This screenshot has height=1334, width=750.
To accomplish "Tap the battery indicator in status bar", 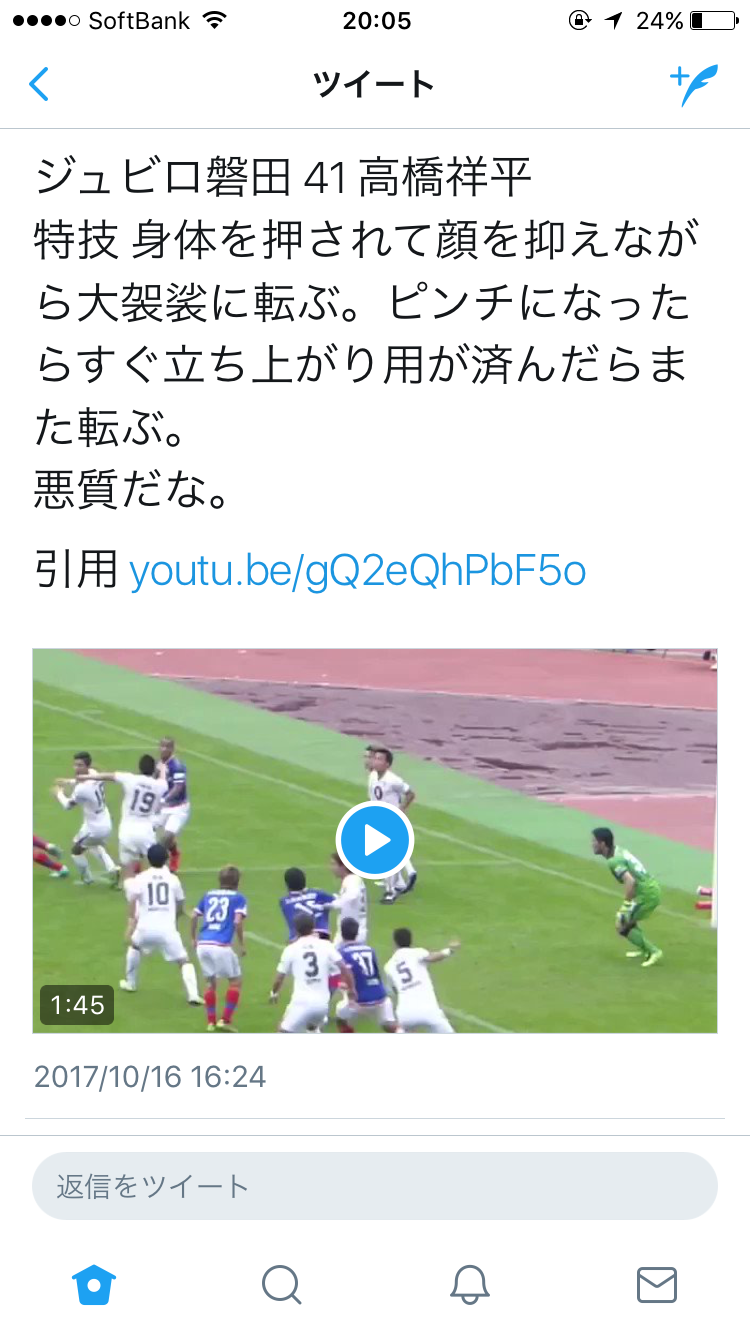I will pos(712,20).
